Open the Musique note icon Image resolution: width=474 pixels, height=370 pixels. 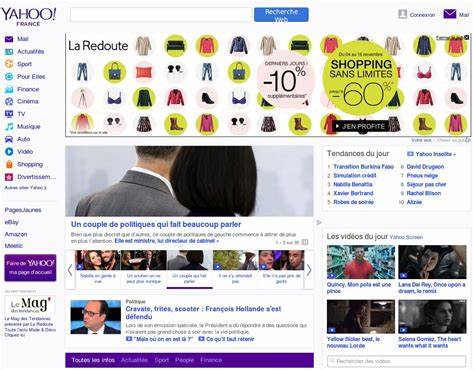tap(9, 127)
